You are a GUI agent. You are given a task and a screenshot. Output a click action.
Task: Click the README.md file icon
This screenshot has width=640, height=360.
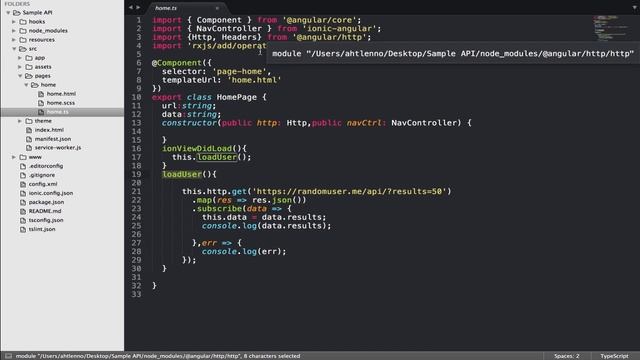coord(23,211)
